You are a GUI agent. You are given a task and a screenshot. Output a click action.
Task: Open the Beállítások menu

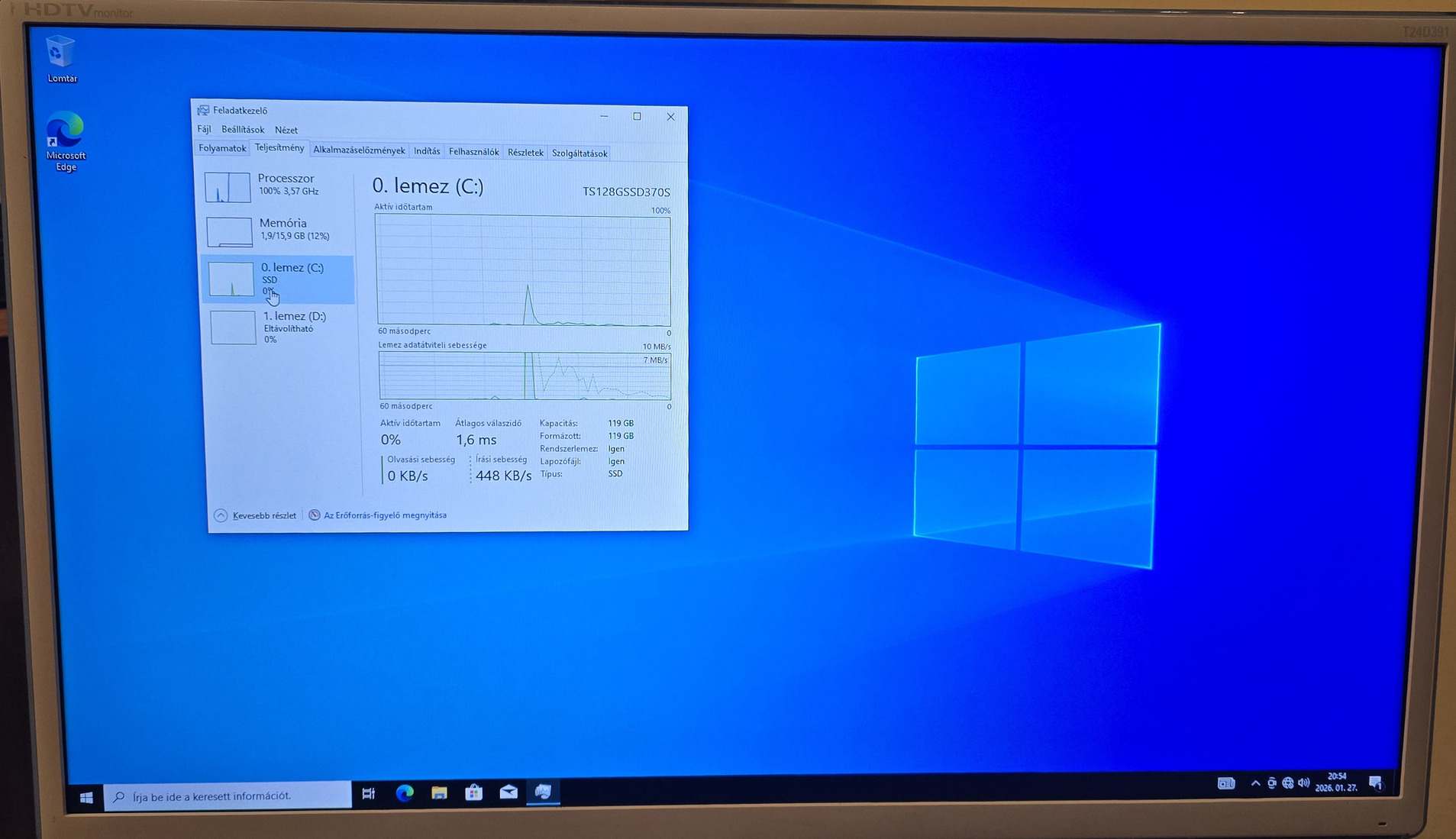[243, 130]
